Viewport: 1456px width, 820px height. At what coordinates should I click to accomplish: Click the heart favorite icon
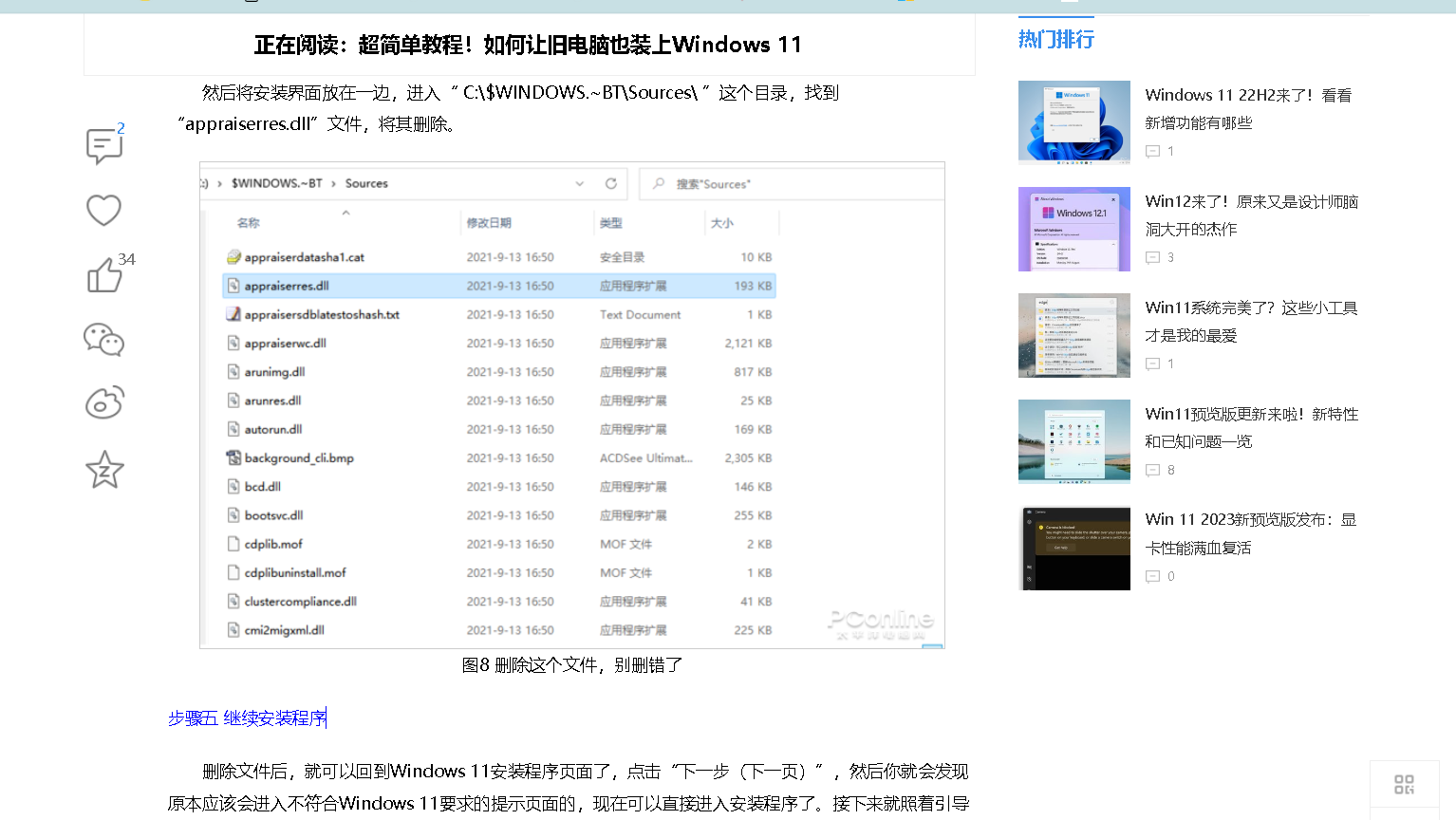tap(103, 210)
